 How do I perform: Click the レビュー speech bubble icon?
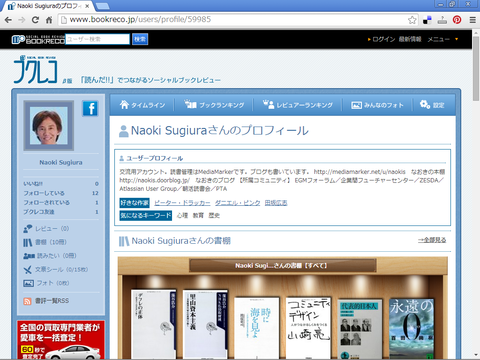click(x=28, y=229)
